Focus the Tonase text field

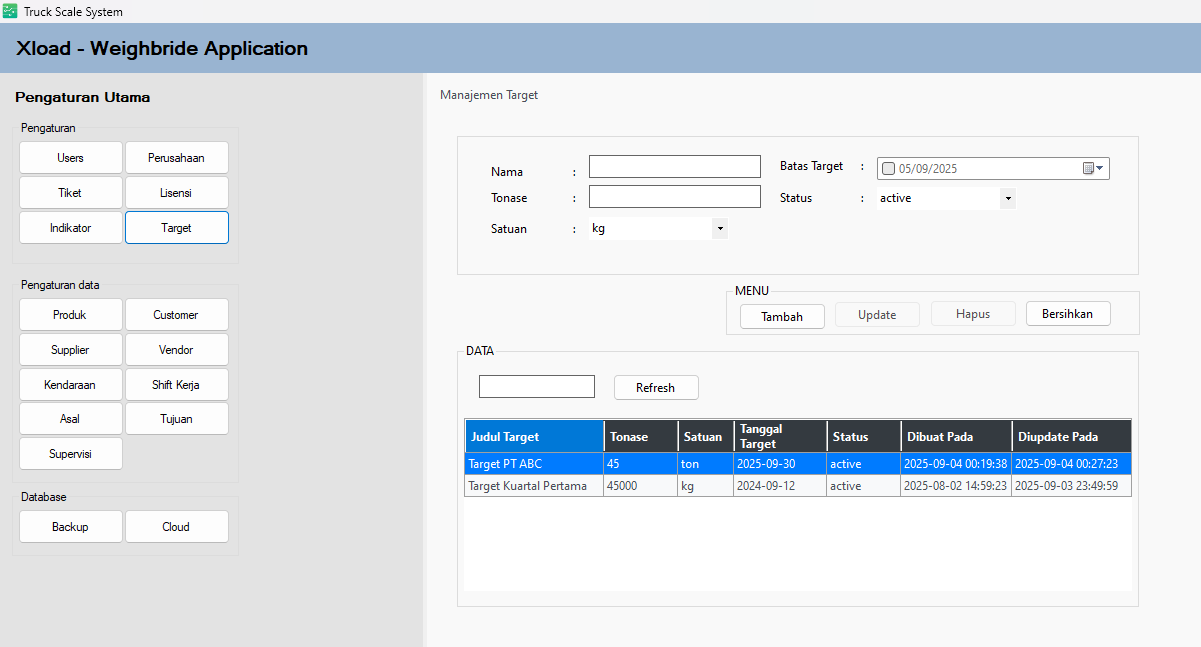(674, 197)
